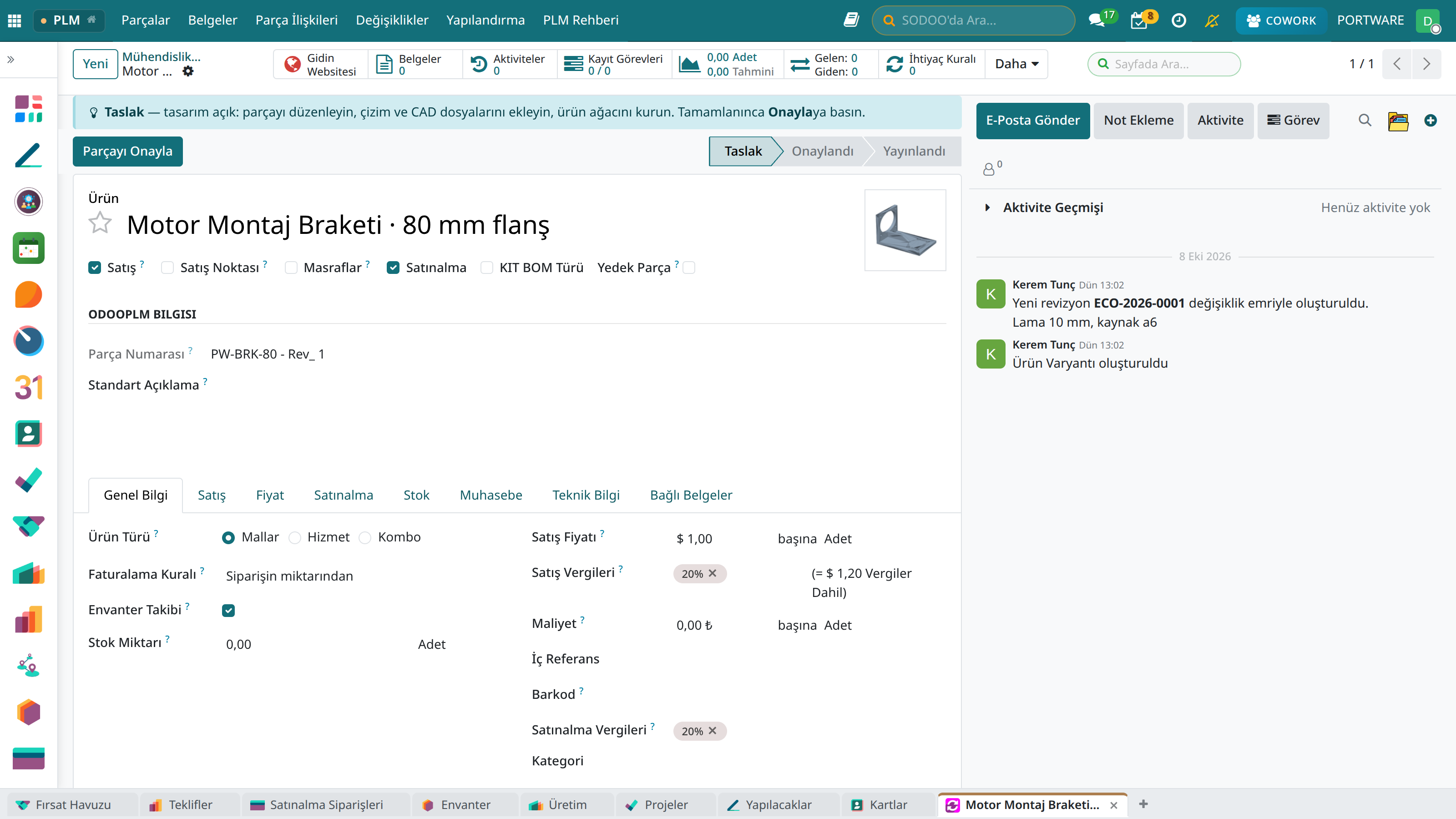Switch to the Bağlı Belgeler tab
The image size is (1456, 819).
click(x=691, y=495)
